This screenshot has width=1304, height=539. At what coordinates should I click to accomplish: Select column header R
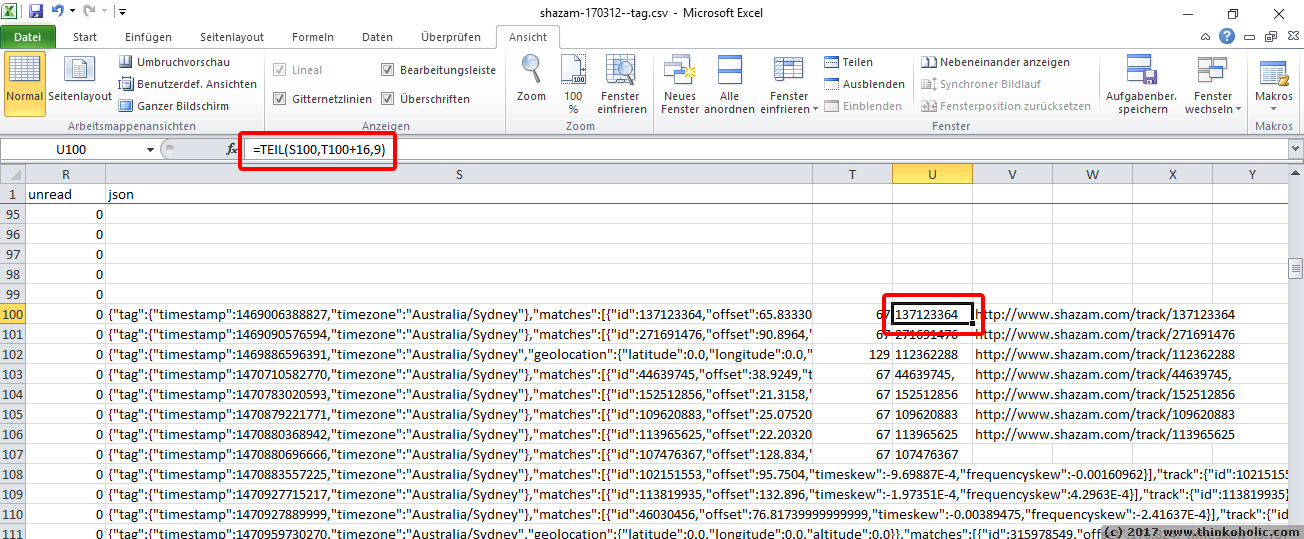click(x=66, y=174)
